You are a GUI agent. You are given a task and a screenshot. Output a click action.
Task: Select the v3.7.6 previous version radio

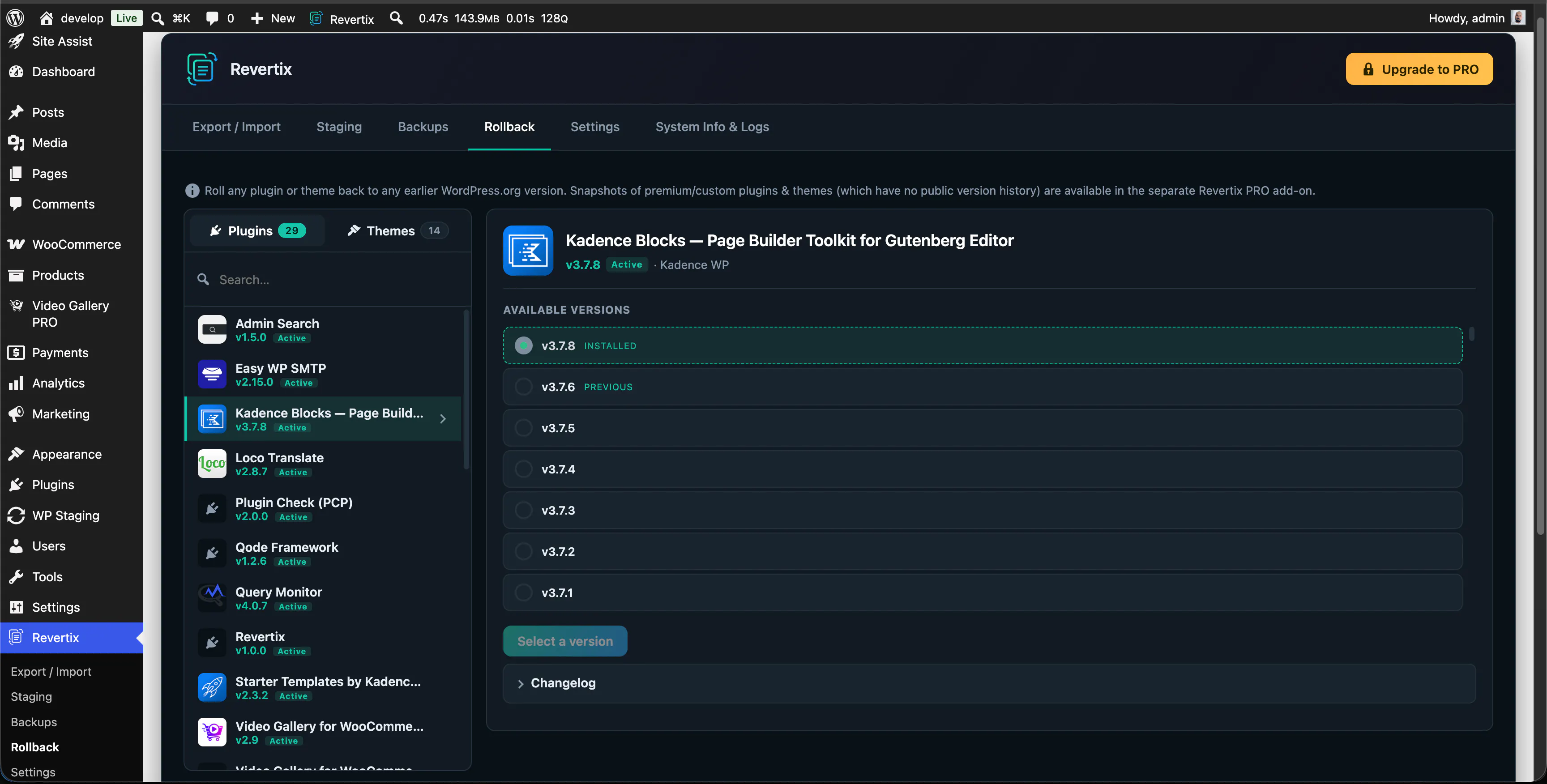pos(524,387)
